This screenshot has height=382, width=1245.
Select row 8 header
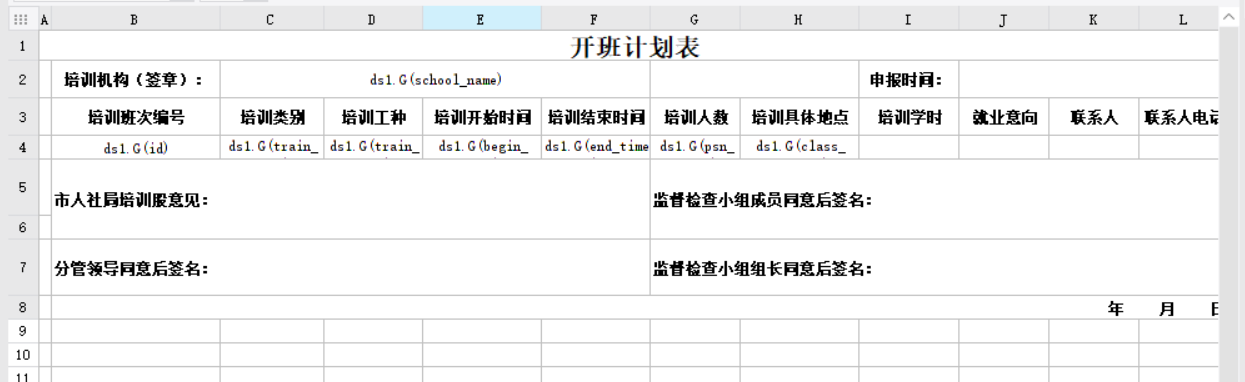22,308
